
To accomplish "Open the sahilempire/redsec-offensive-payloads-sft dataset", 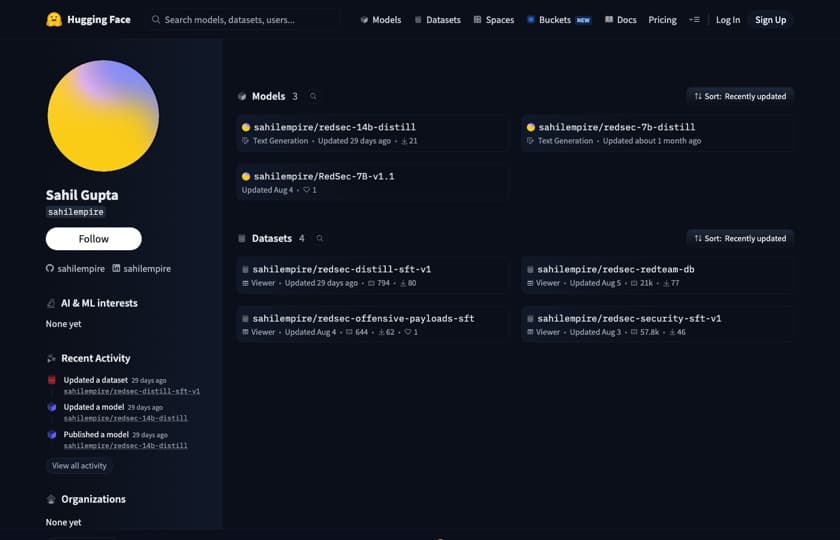I will pos(372,325).
